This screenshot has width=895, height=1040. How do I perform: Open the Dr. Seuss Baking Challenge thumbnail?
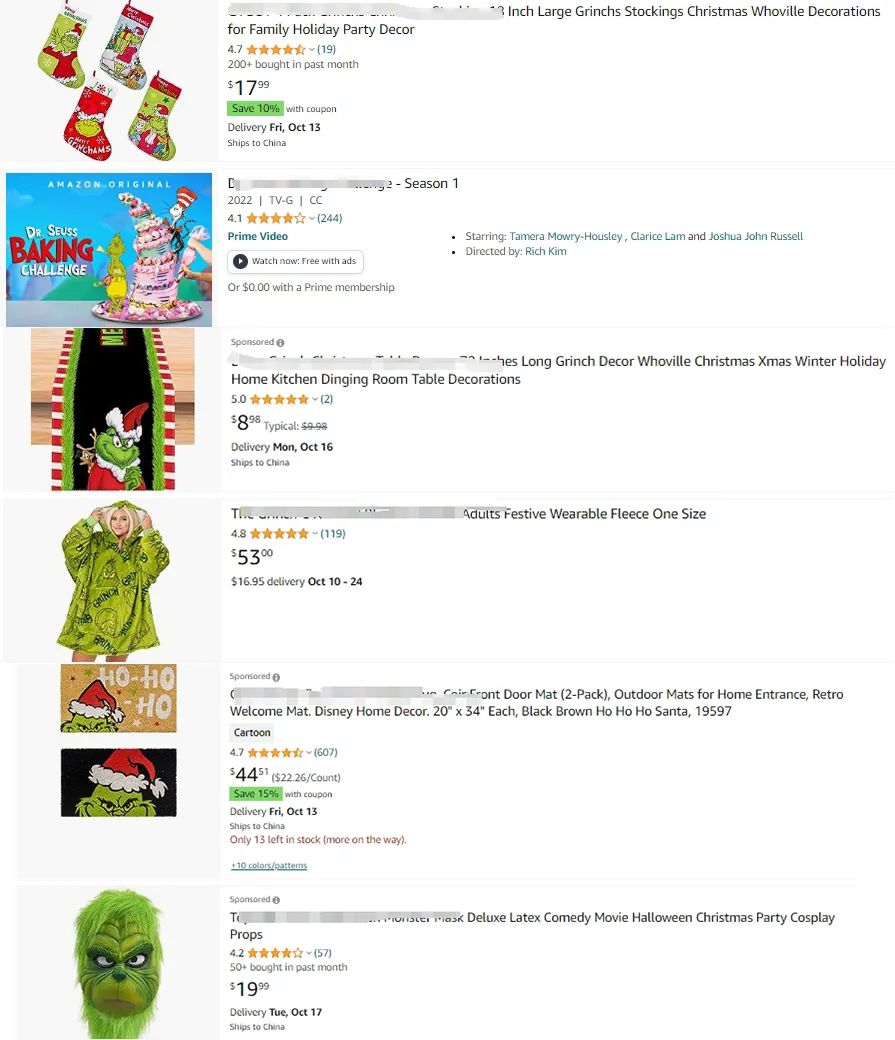pyautogui.click(x=109, y=250)
